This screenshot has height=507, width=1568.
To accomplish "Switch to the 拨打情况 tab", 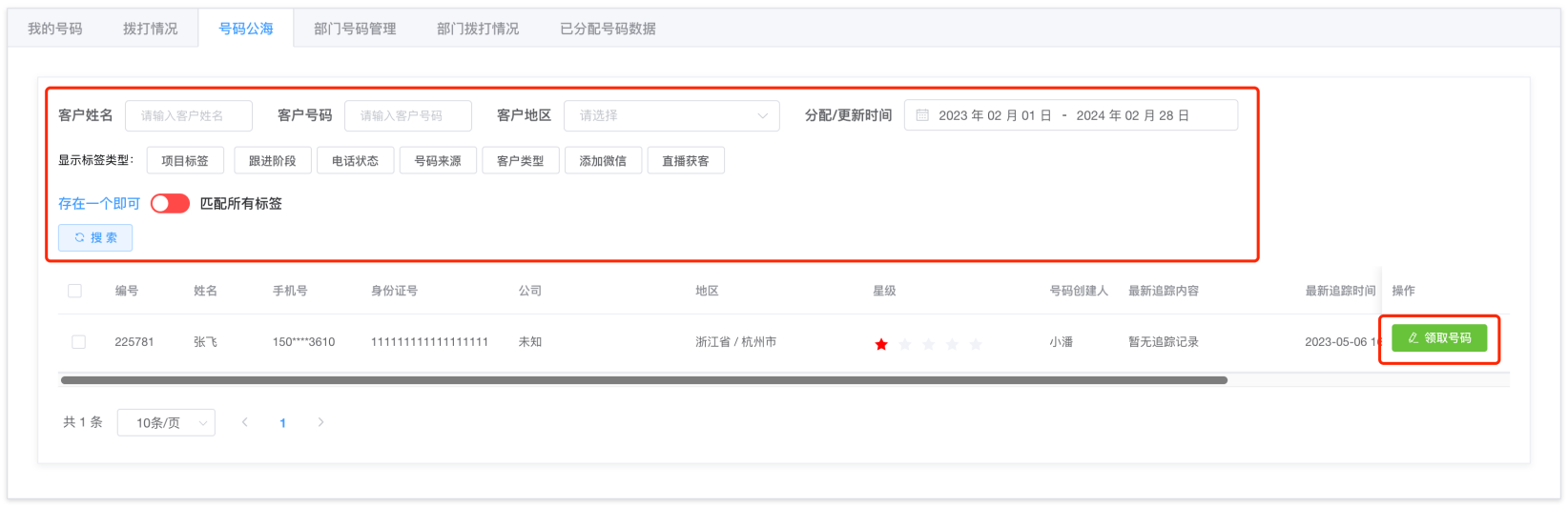I will point(150,29).
